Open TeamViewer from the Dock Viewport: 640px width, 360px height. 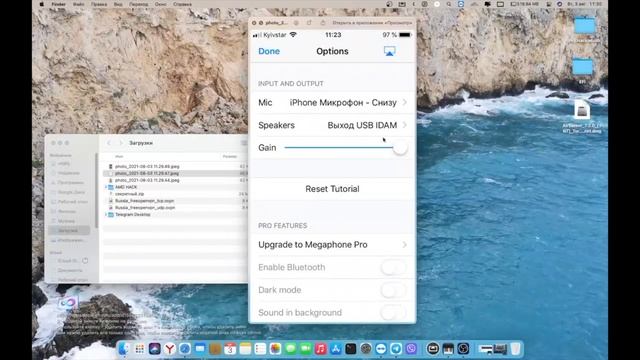(381, 349)
